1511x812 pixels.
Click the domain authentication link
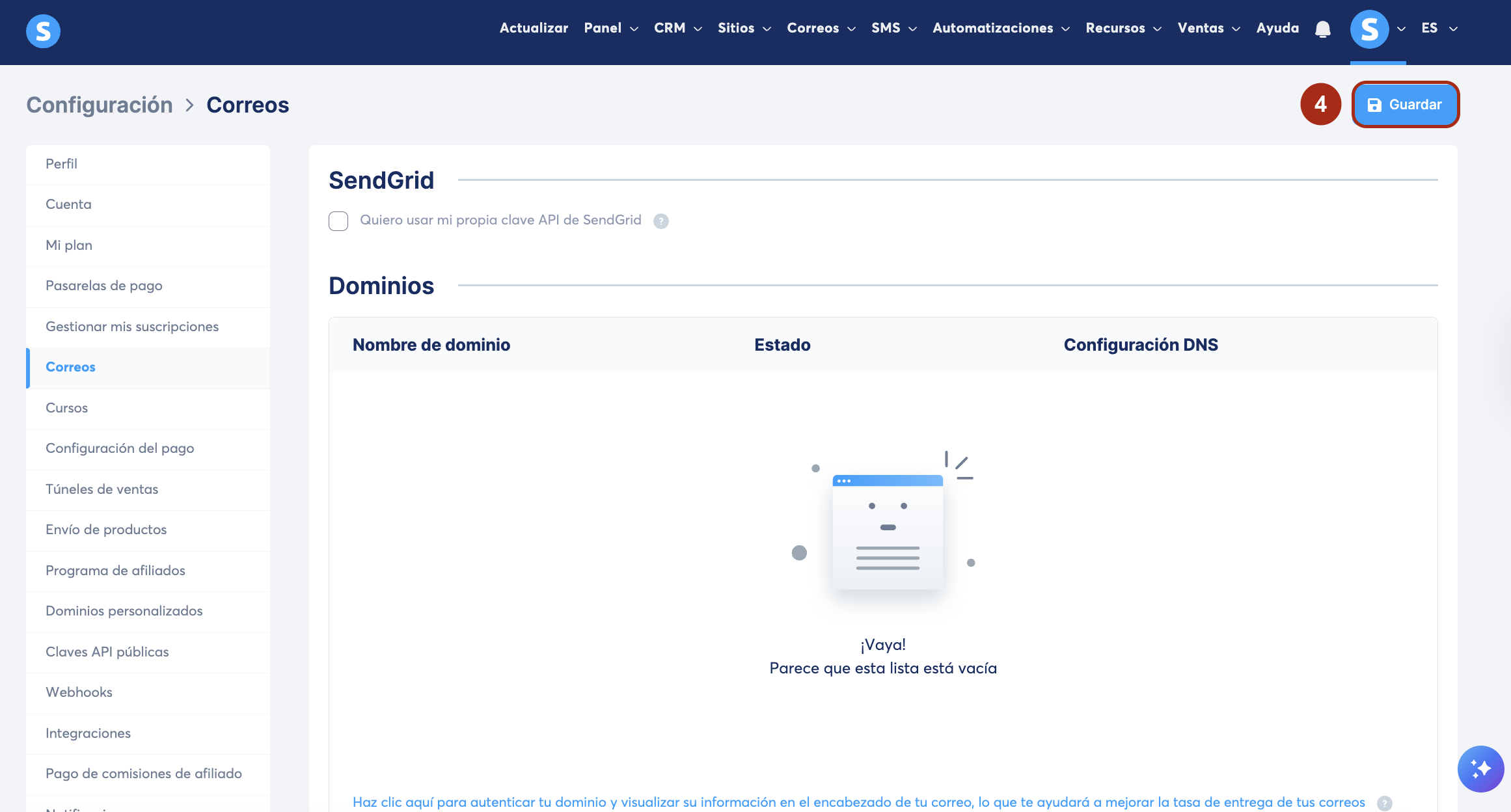coord(858,802)
